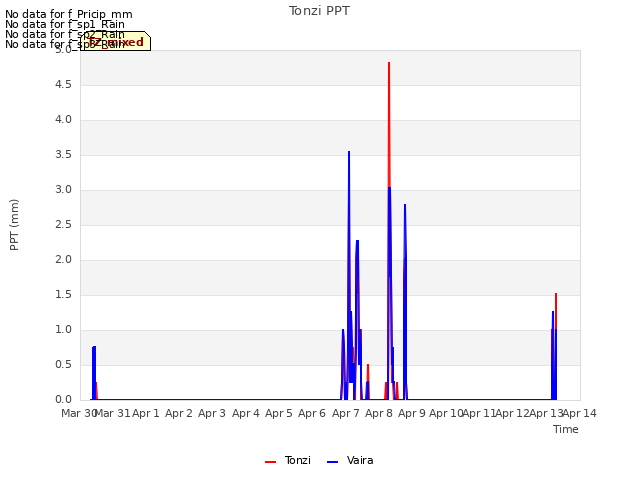Click the 'Apr 8' x-axis date label

(379, 413)
